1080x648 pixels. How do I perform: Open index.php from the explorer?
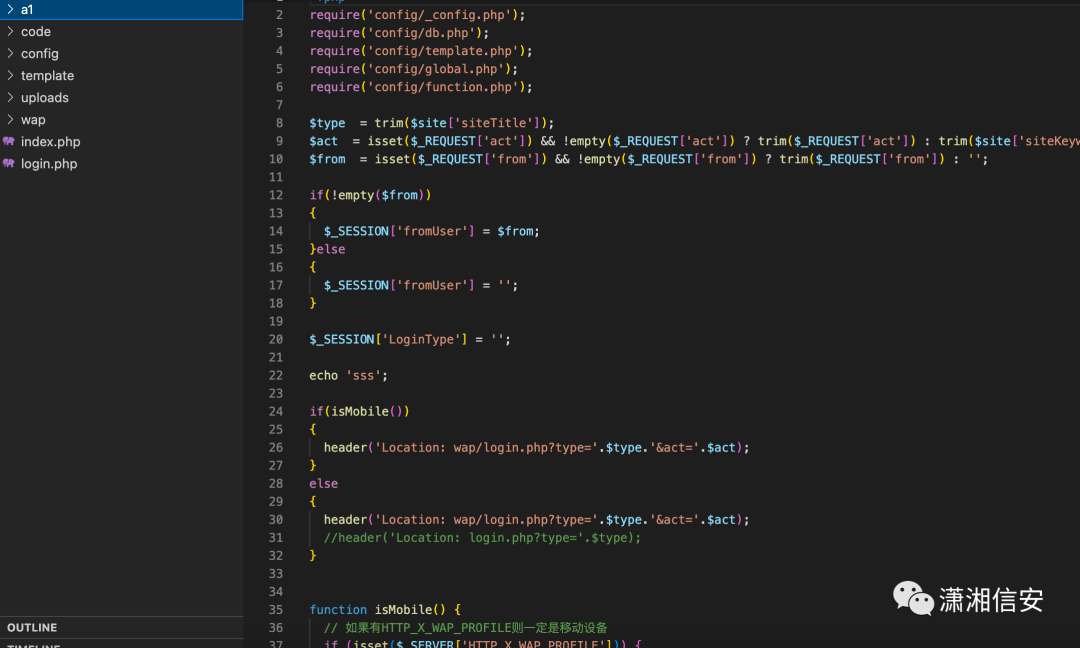tap(50, 142)
